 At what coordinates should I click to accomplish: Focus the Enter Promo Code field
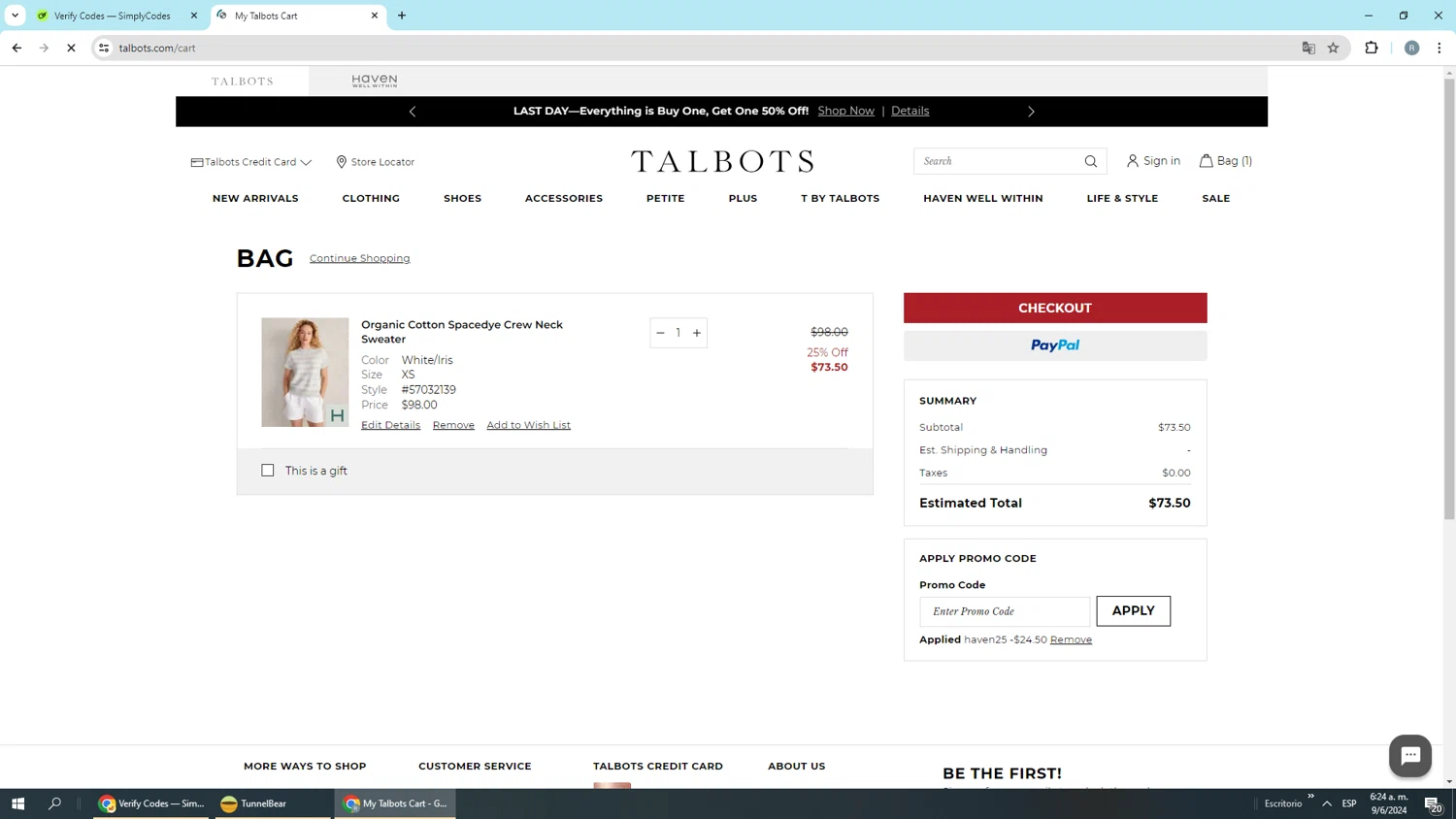pos(1005,611)
